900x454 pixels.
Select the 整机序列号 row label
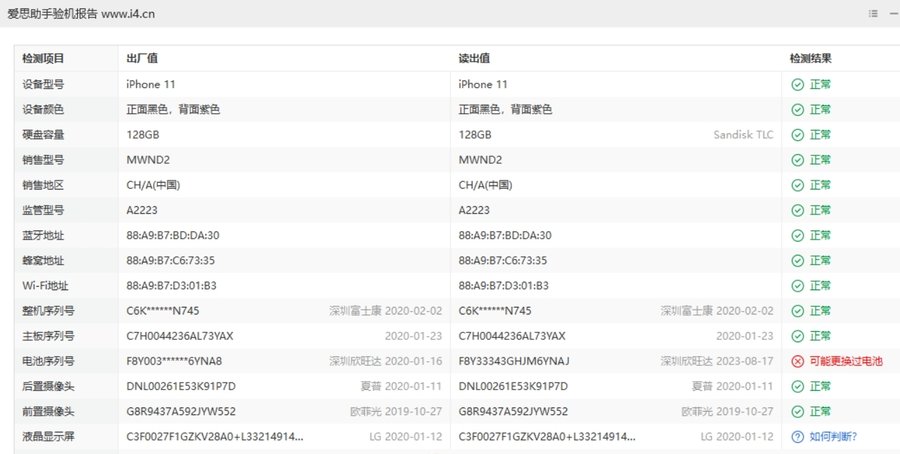pos(48,311)
